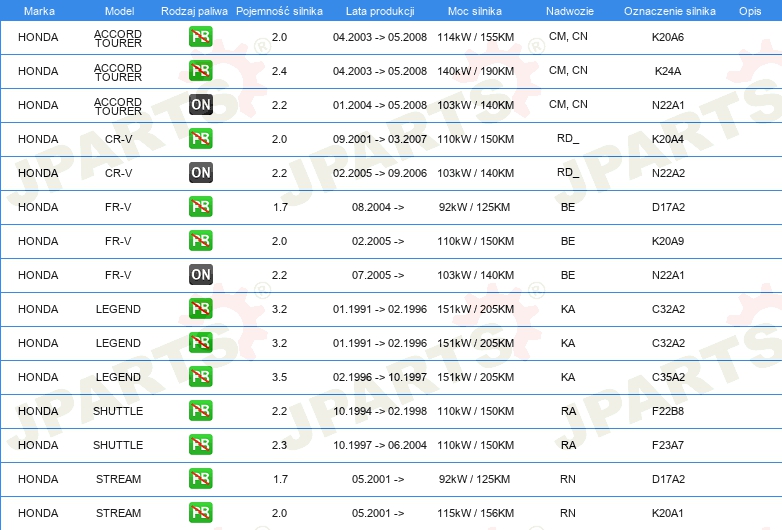Image resolution: width=782 pixels, height=530 pixels.
Task: Click production years 09.2001 -> 03.2007
Action: (380, 139)
